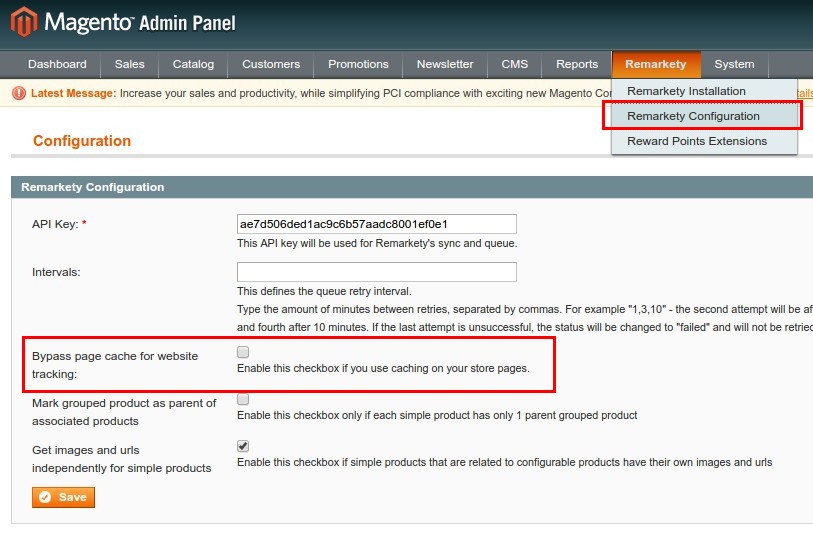Click the Configuration page heading

click(x=82, y=141)
